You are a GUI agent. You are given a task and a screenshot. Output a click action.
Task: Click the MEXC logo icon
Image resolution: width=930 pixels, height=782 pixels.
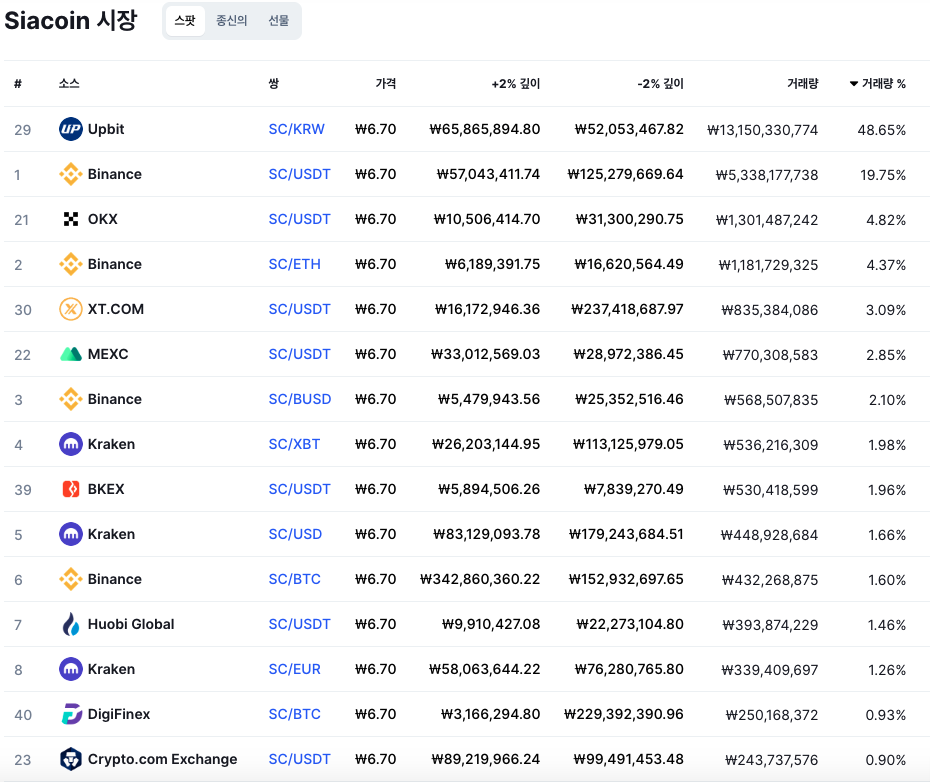(x=71, y=354)
